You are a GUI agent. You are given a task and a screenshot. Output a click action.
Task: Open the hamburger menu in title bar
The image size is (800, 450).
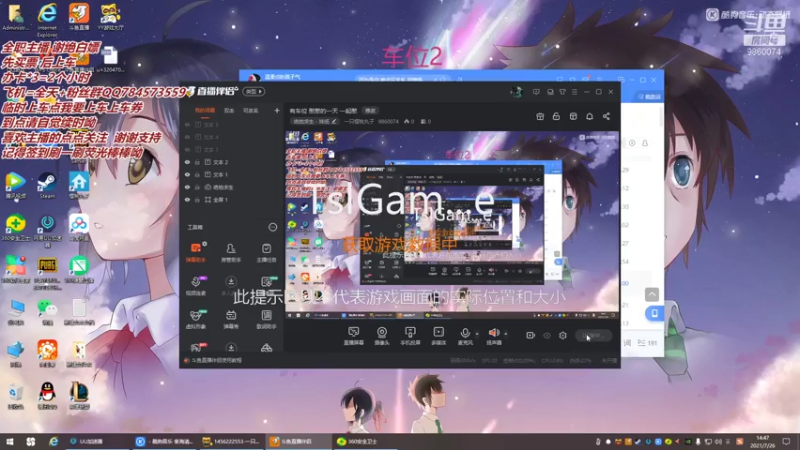click(x=574, y=92)
